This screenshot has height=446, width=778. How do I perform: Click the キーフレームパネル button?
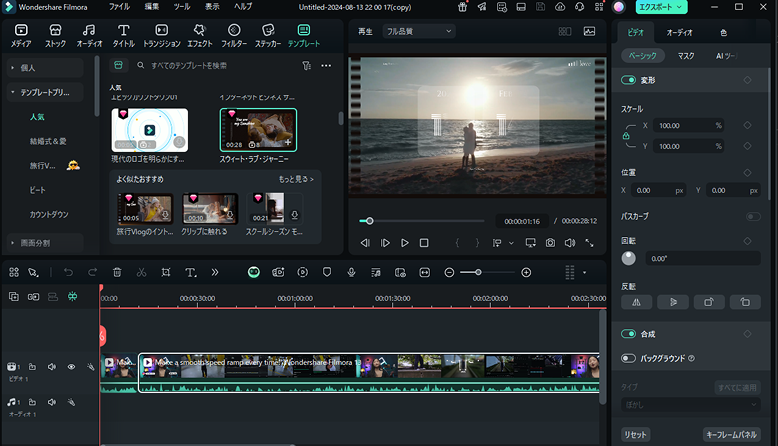(x=731, y=435)
